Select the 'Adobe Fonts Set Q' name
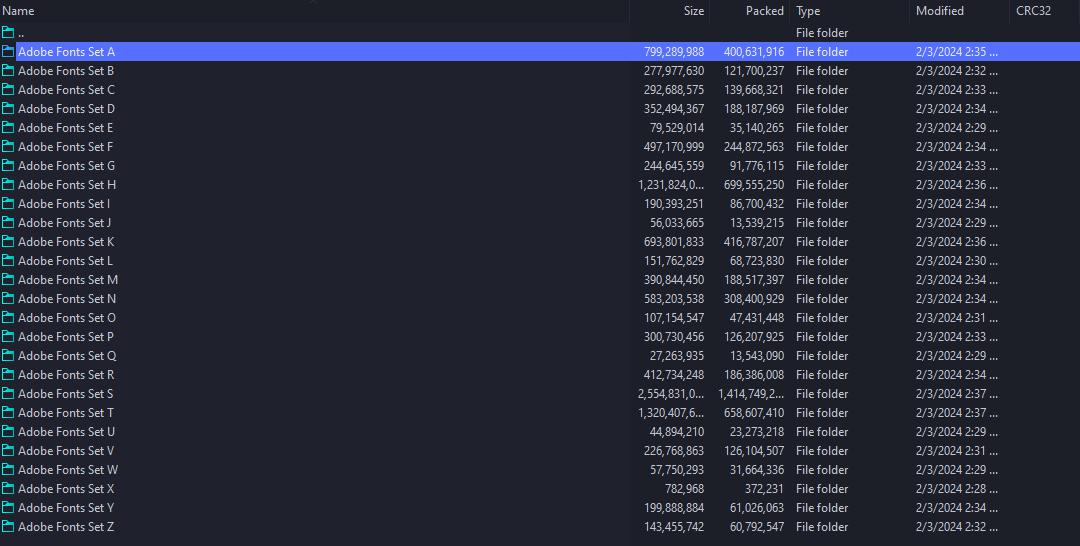 point(67,355)
